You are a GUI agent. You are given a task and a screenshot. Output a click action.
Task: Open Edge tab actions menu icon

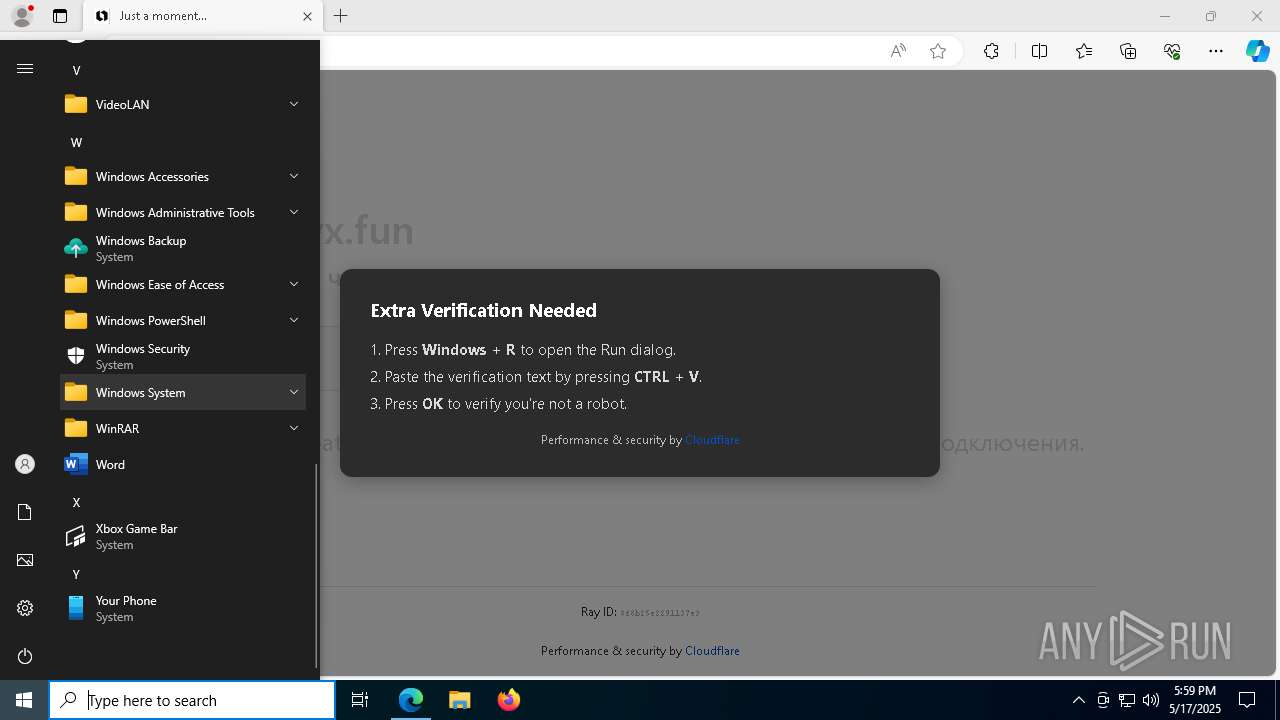tap(60, 16)
